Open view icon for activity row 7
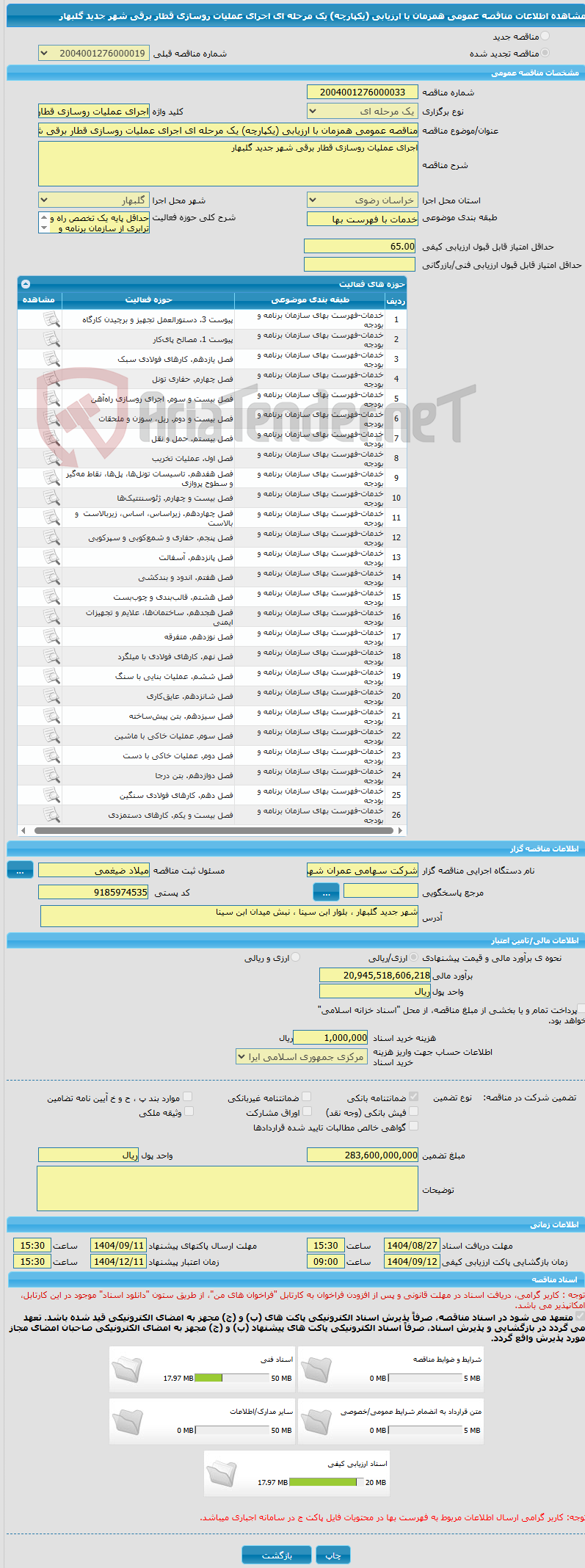Image resolution: width=585 pixels, height=1568 pixels. coord(51,438)
